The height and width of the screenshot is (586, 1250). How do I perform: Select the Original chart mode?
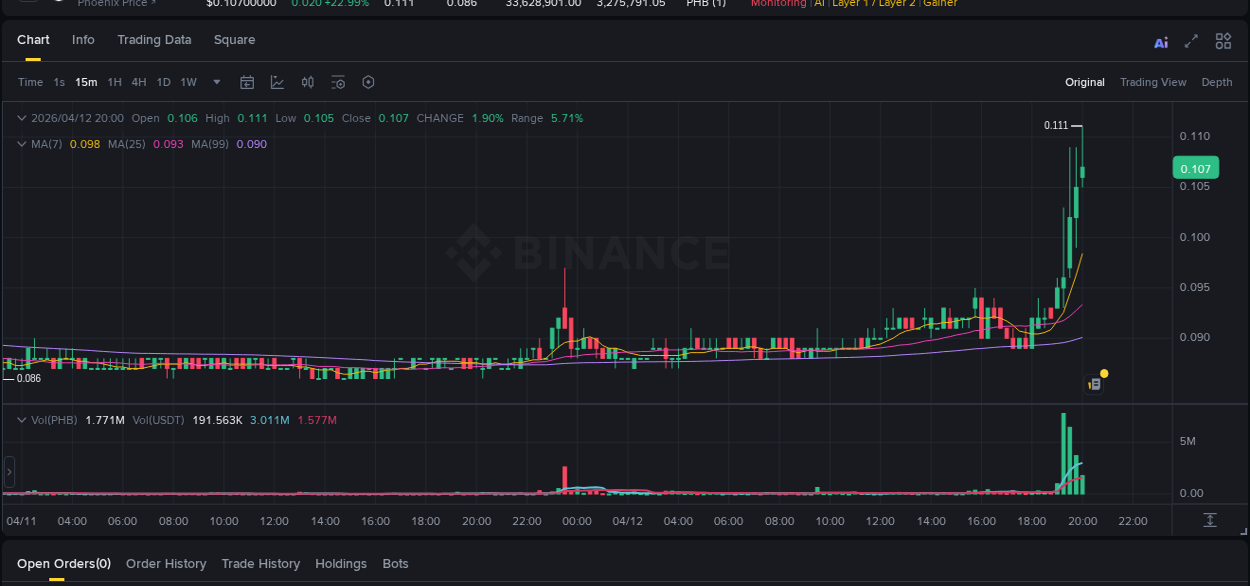pos(1085,82)
